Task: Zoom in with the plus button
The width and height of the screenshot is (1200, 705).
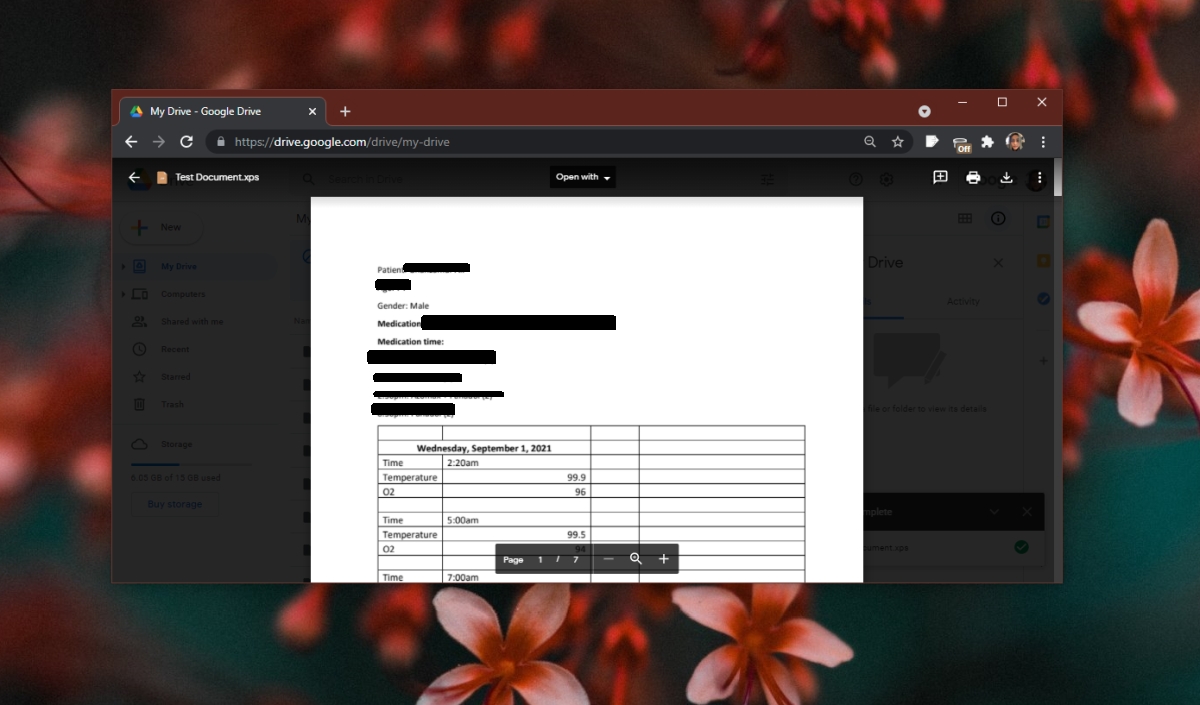Action: click(663, 559)
